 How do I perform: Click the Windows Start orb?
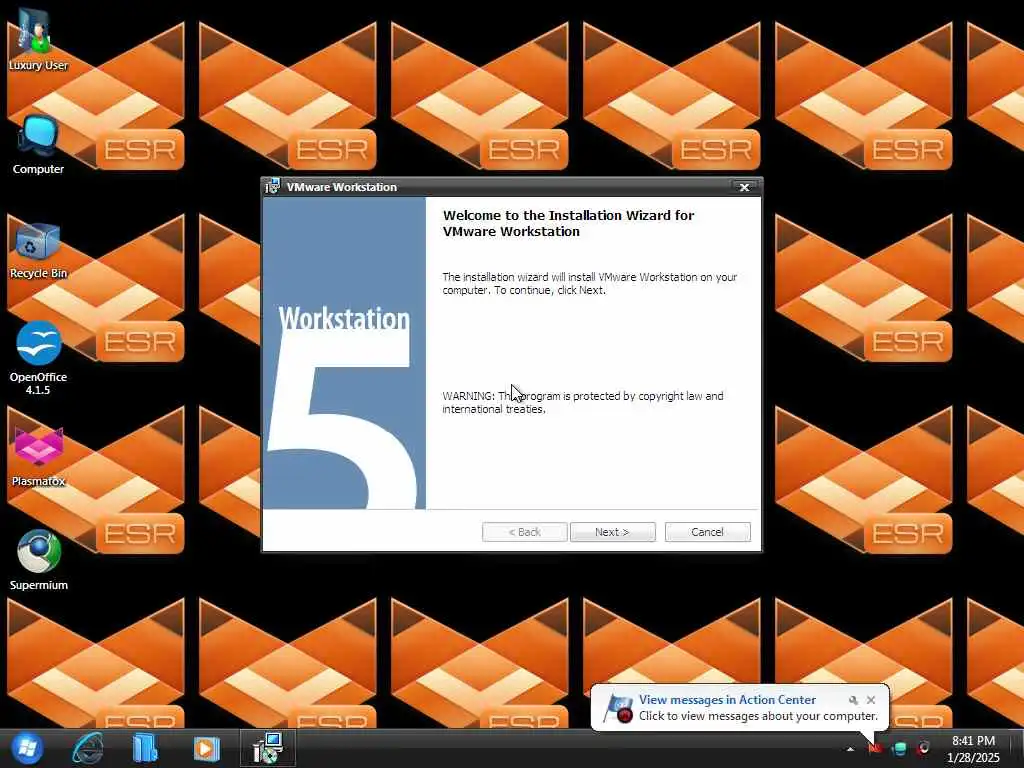(26, 748)
